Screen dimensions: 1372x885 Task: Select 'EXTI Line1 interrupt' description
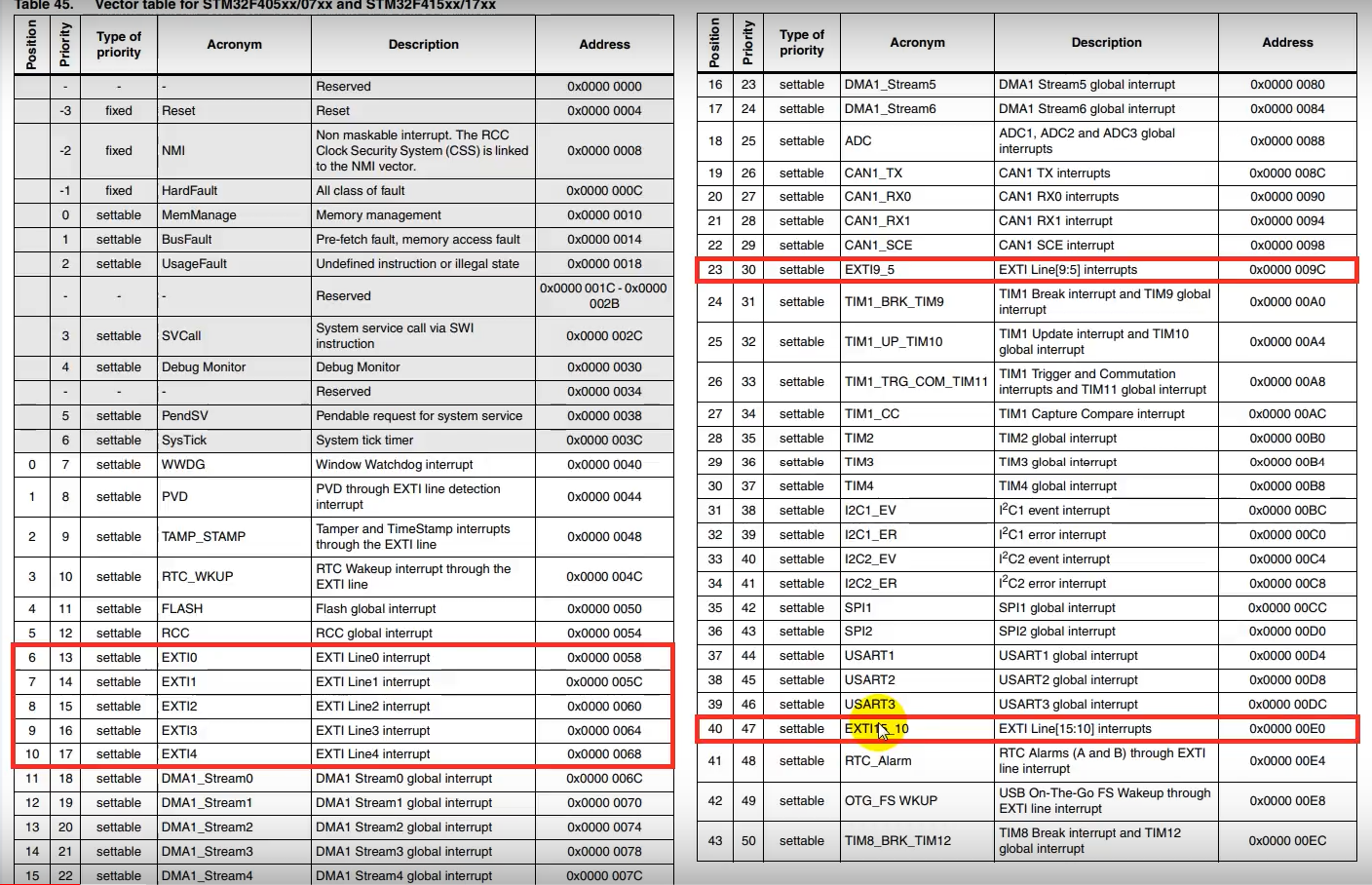pos(373,681)
